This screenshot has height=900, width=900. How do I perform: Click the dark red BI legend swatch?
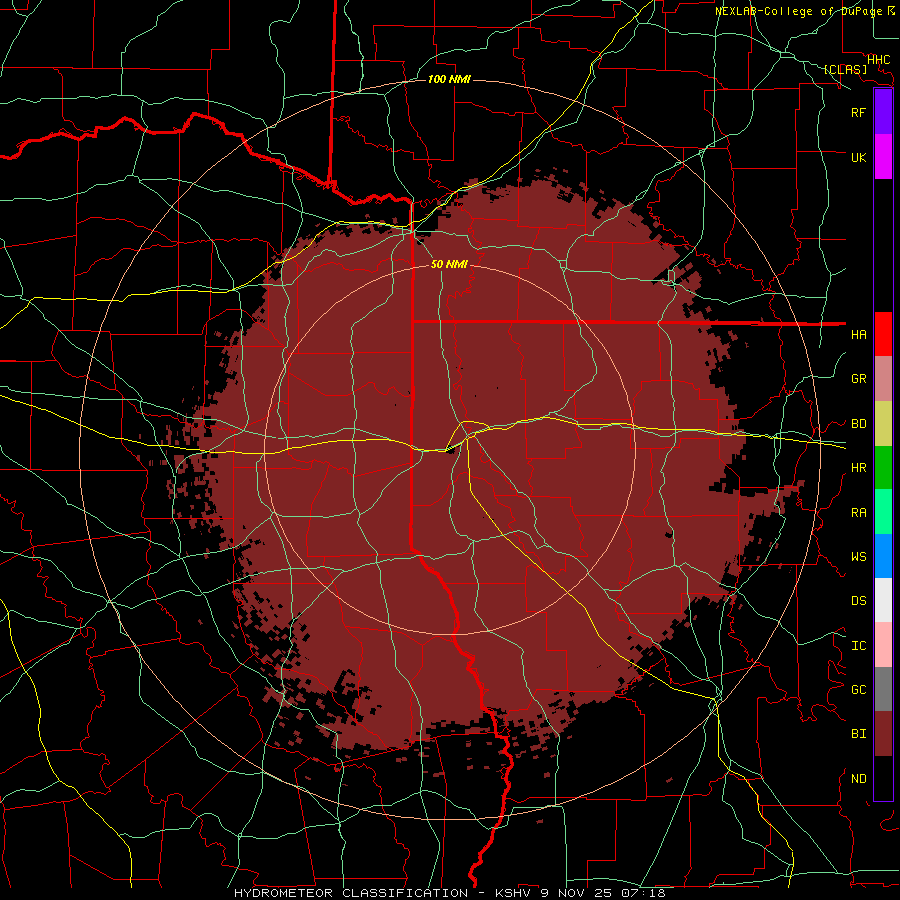coord(883,734)
